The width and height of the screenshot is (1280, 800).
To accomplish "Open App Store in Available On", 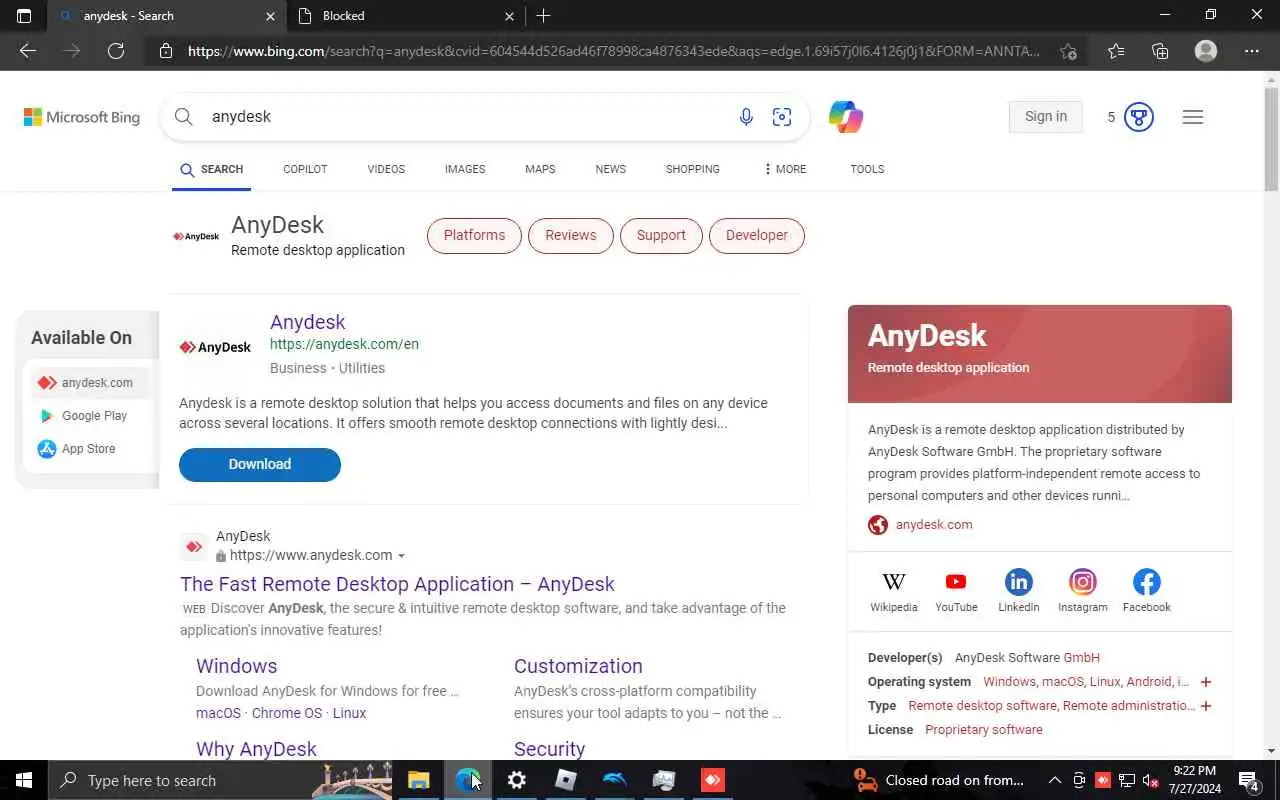I will (x=88, y=449).
